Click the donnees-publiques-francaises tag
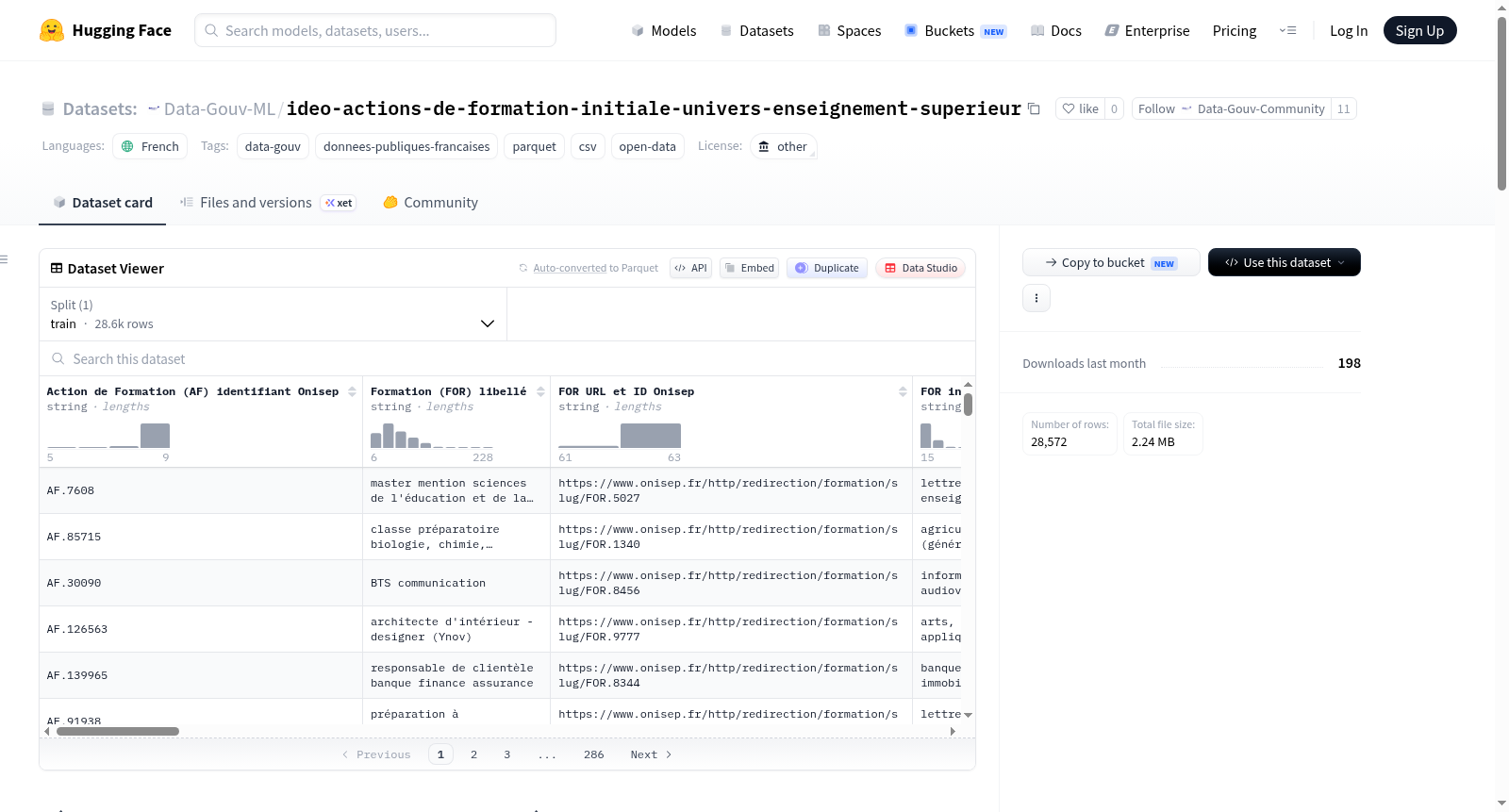 pos(406,146)
